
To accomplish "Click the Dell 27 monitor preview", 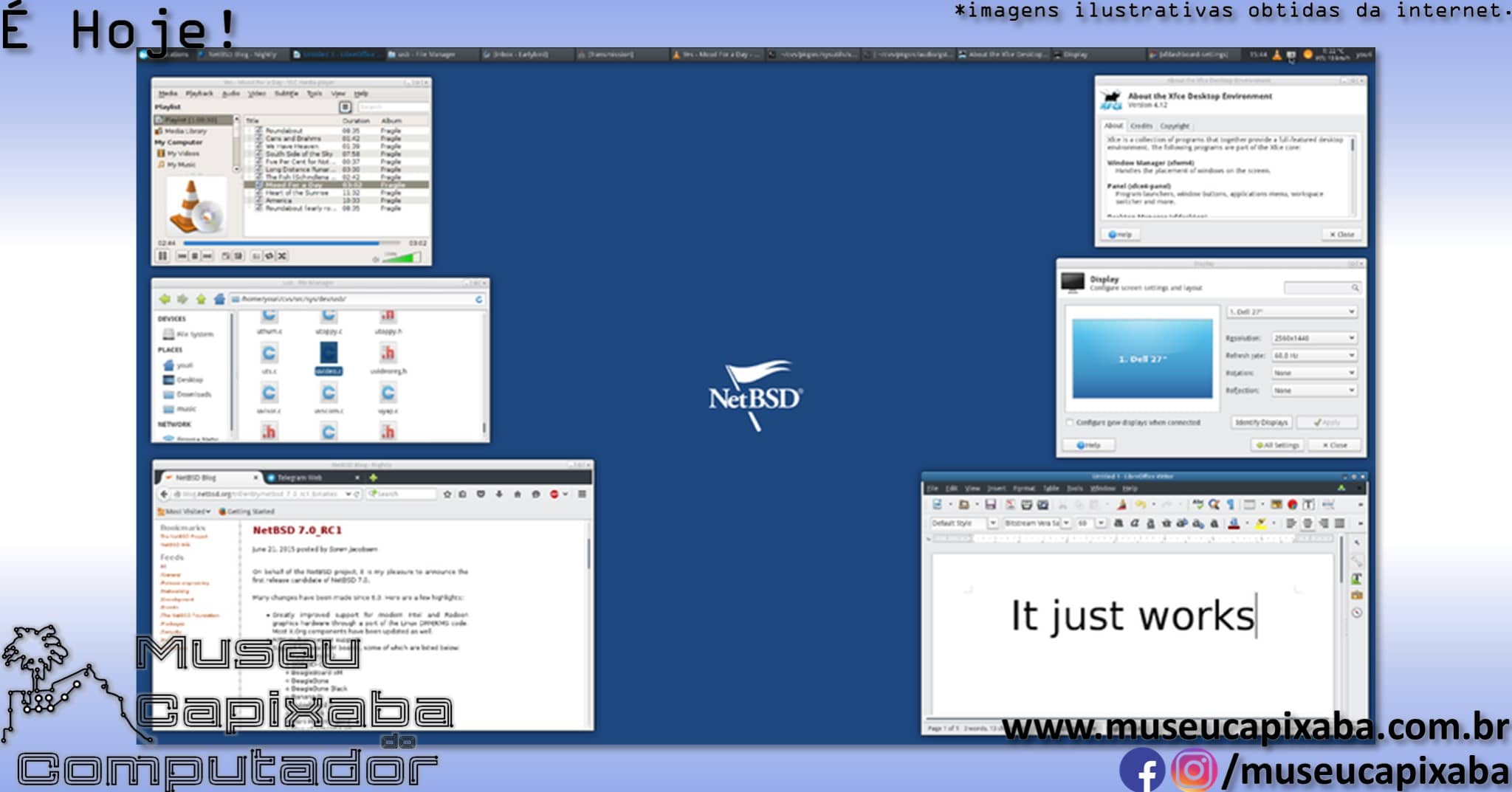I will [1142, 359].
